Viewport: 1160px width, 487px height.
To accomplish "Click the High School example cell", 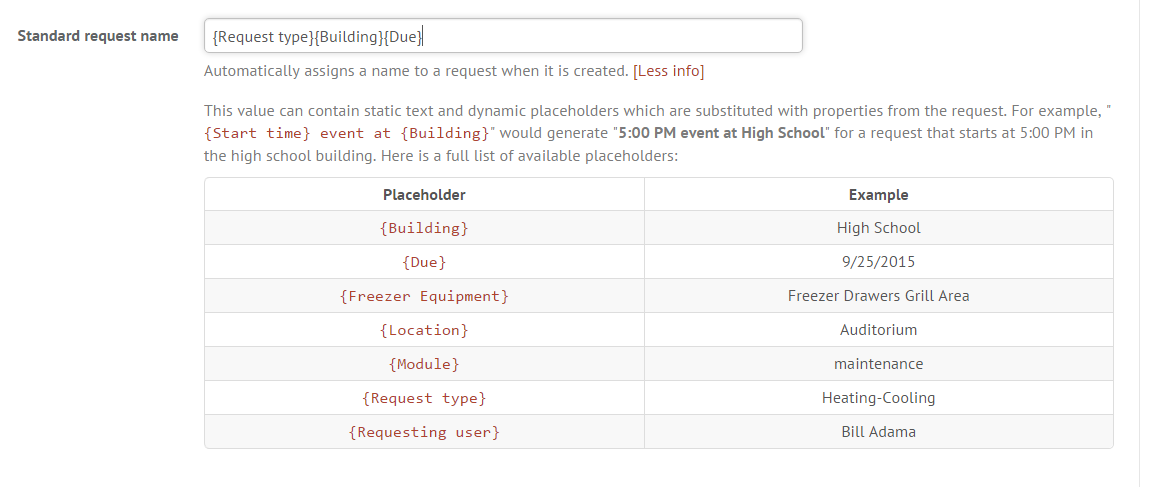I will click(878, 228).
